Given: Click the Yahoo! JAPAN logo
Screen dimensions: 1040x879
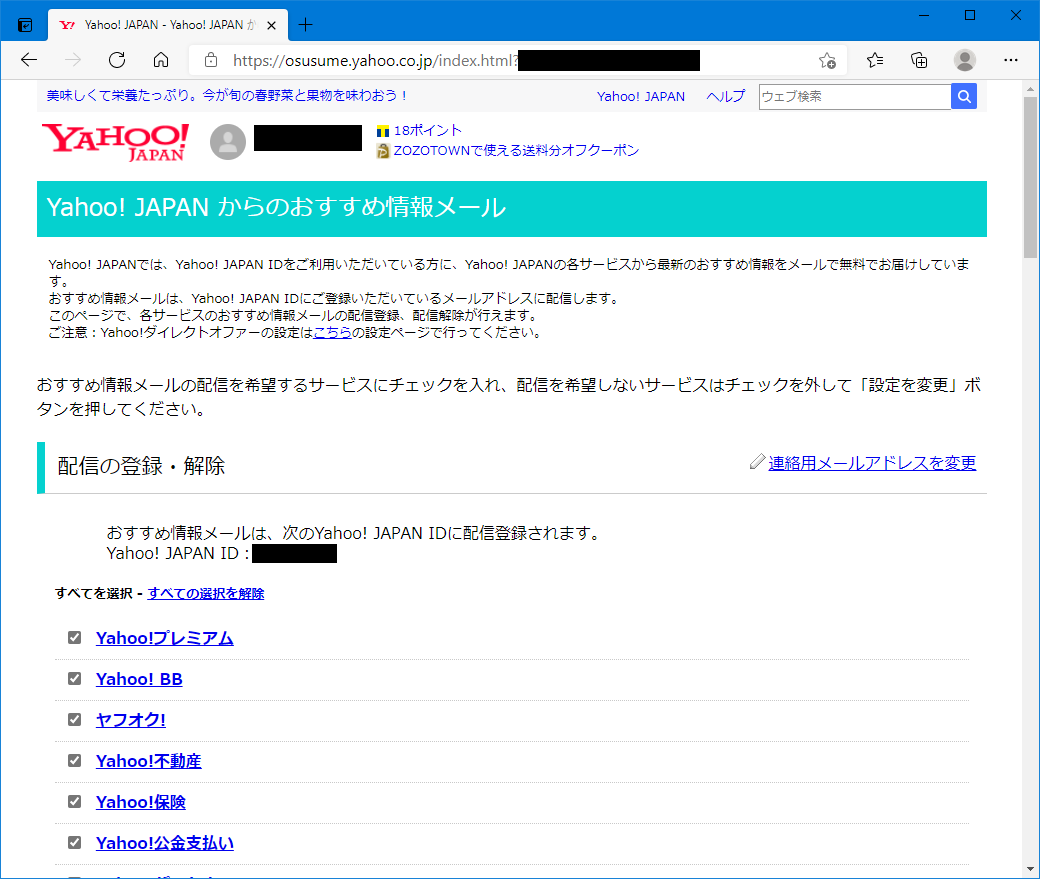Looking at the screenshot, I should pyautogui.click(x=115, y=141).
